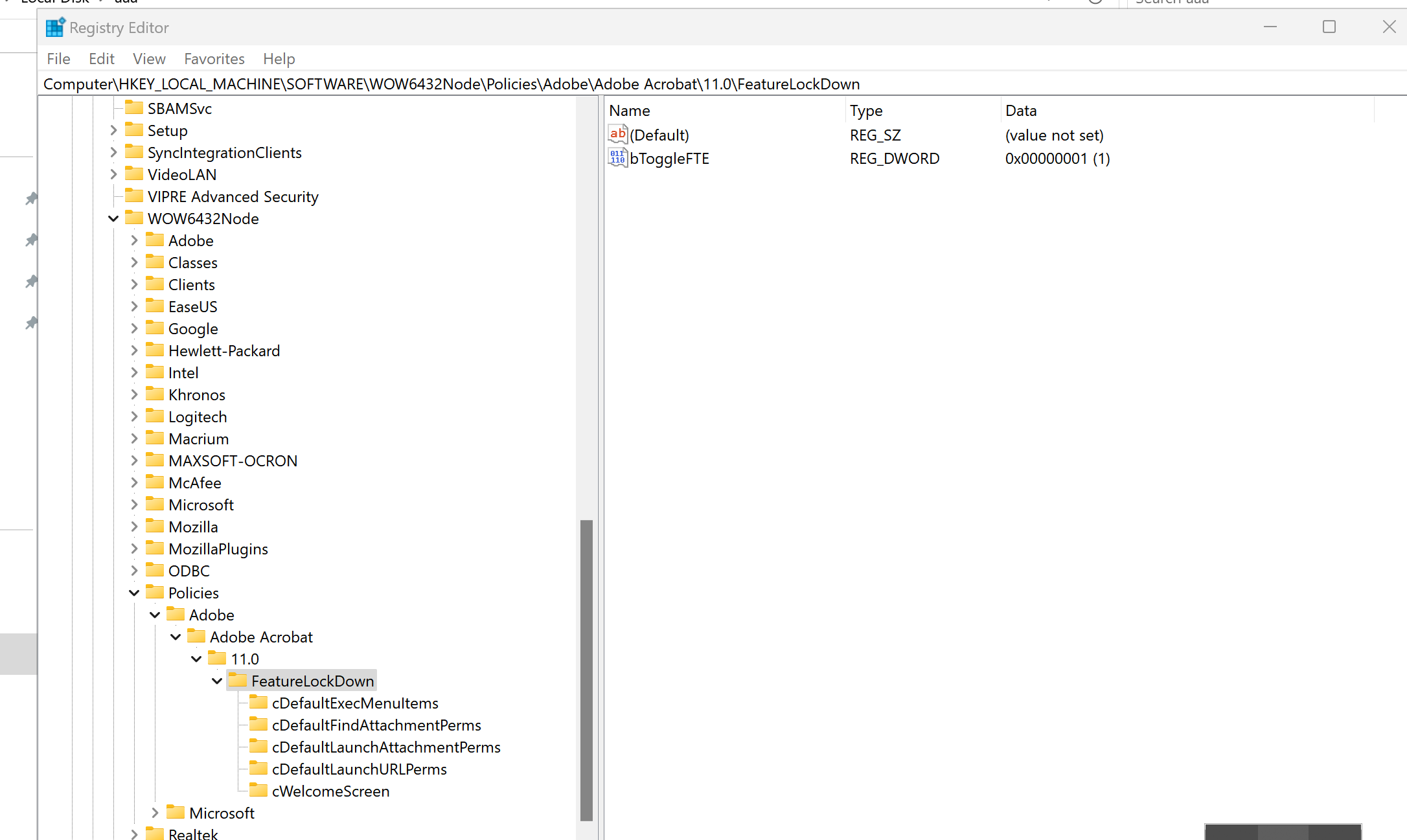The height and width of the screenshot is (840, 1407).
Task: Select the bToggleFTE value entry
Action: (670, 158)
